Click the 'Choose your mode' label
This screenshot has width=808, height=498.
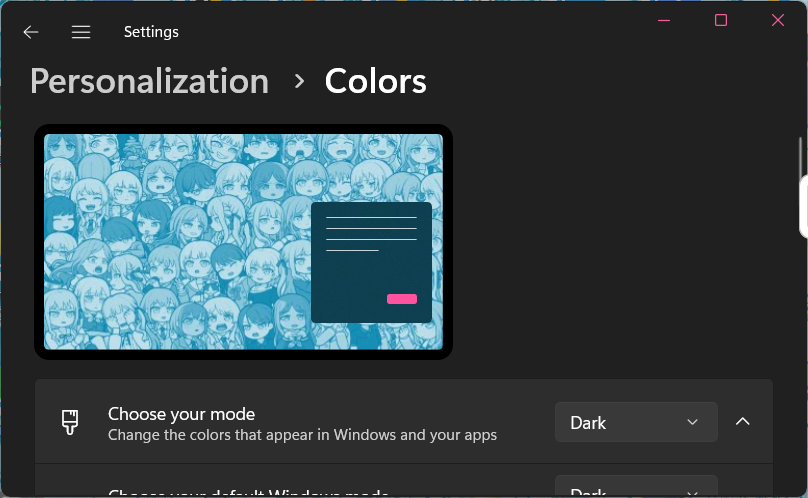click(x=181, y=414)
